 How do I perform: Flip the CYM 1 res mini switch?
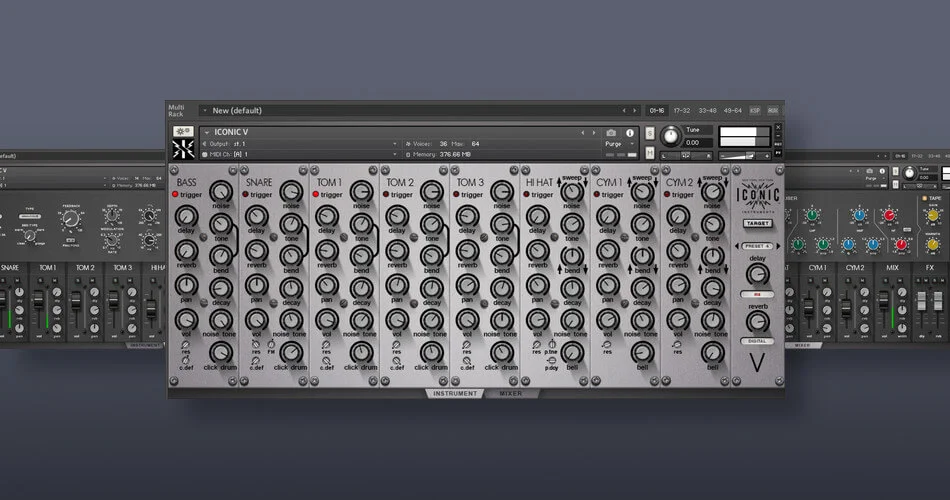607,345
